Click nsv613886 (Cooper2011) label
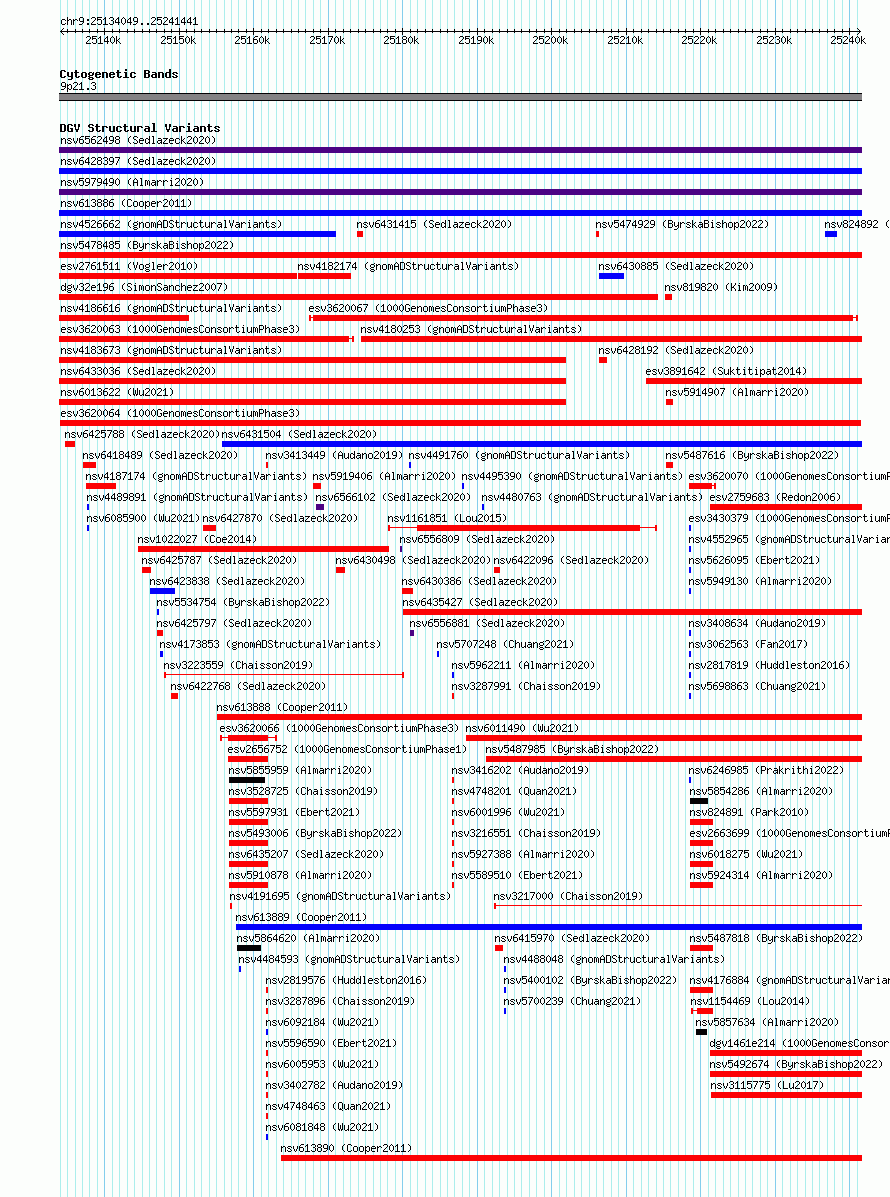Screen dimensions: 890x1197 coord(126,204)
